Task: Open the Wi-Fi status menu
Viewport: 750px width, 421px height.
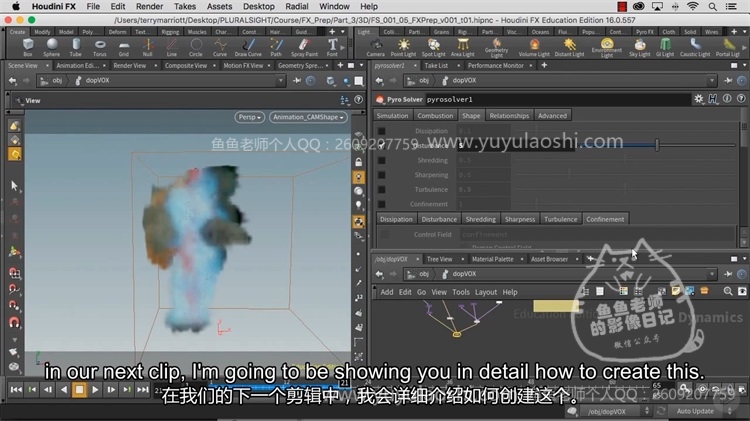Action: tap(693, 6)
